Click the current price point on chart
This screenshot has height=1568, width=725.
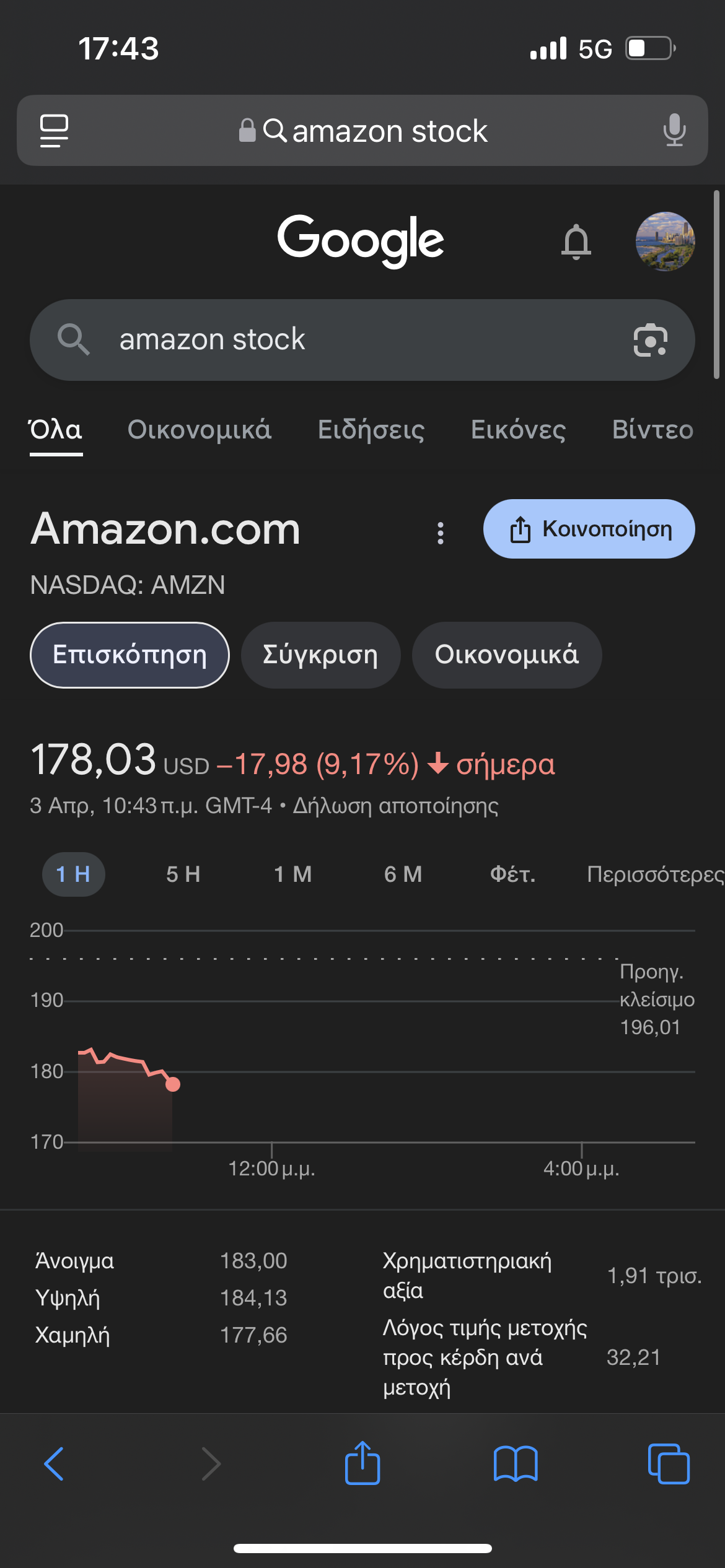click(173, 1084)
